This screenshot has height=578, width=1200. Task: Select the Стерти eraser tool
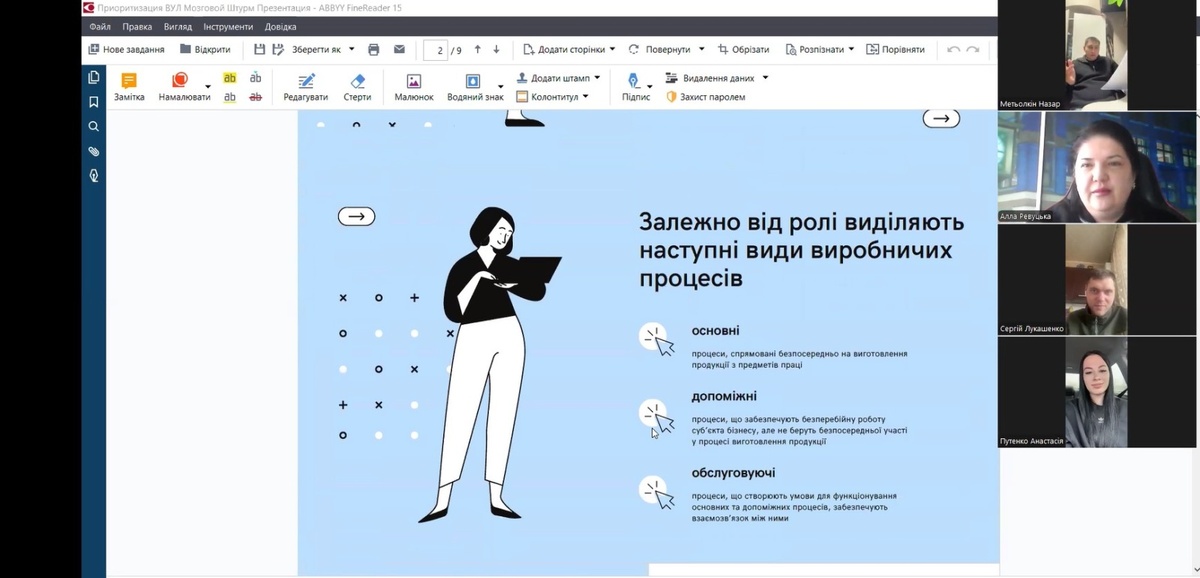(x=357, y=87)
